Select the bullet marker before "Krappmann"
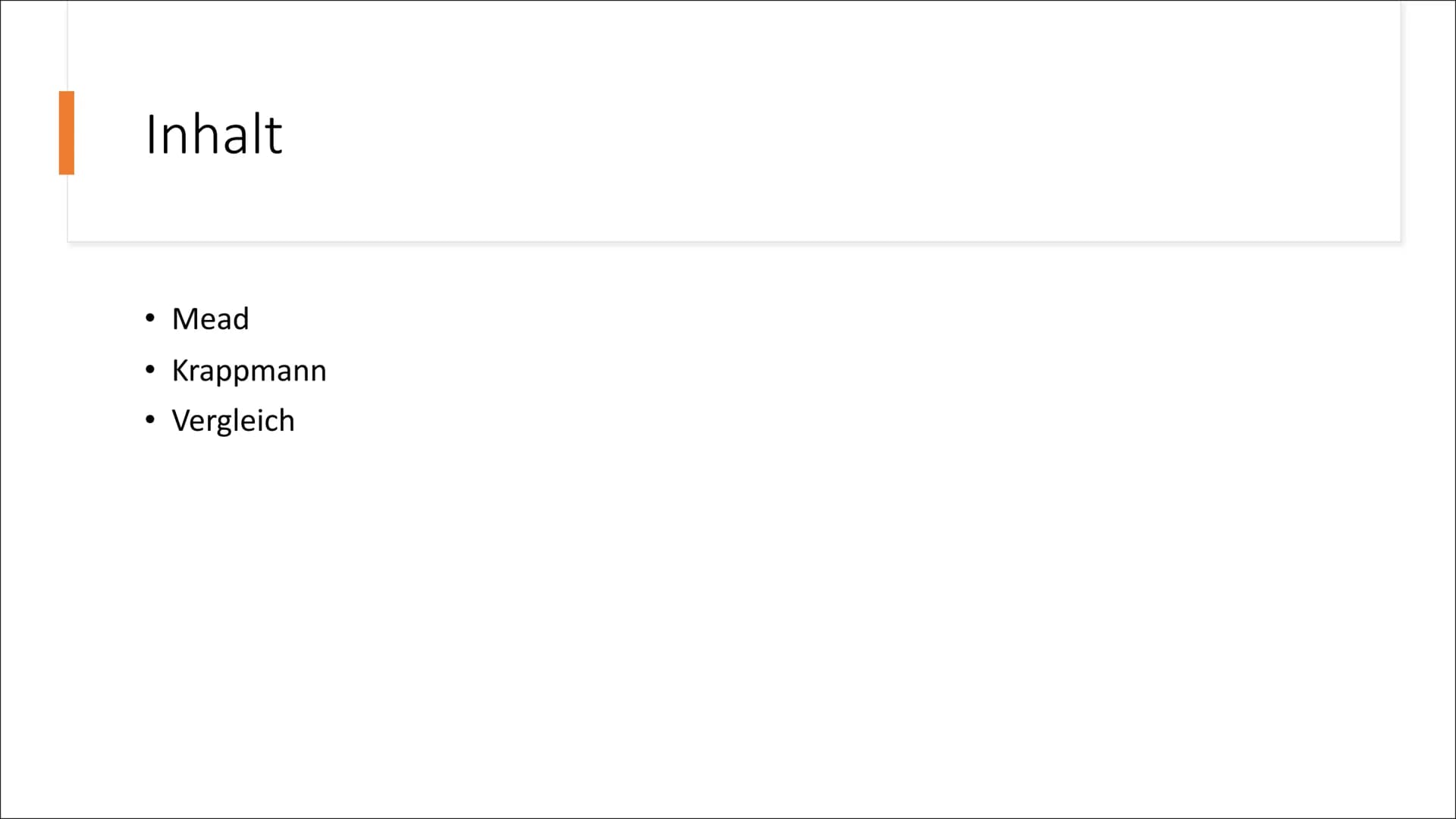The width and height of the screenshot is (1456, 819). [x=150, y=370]
